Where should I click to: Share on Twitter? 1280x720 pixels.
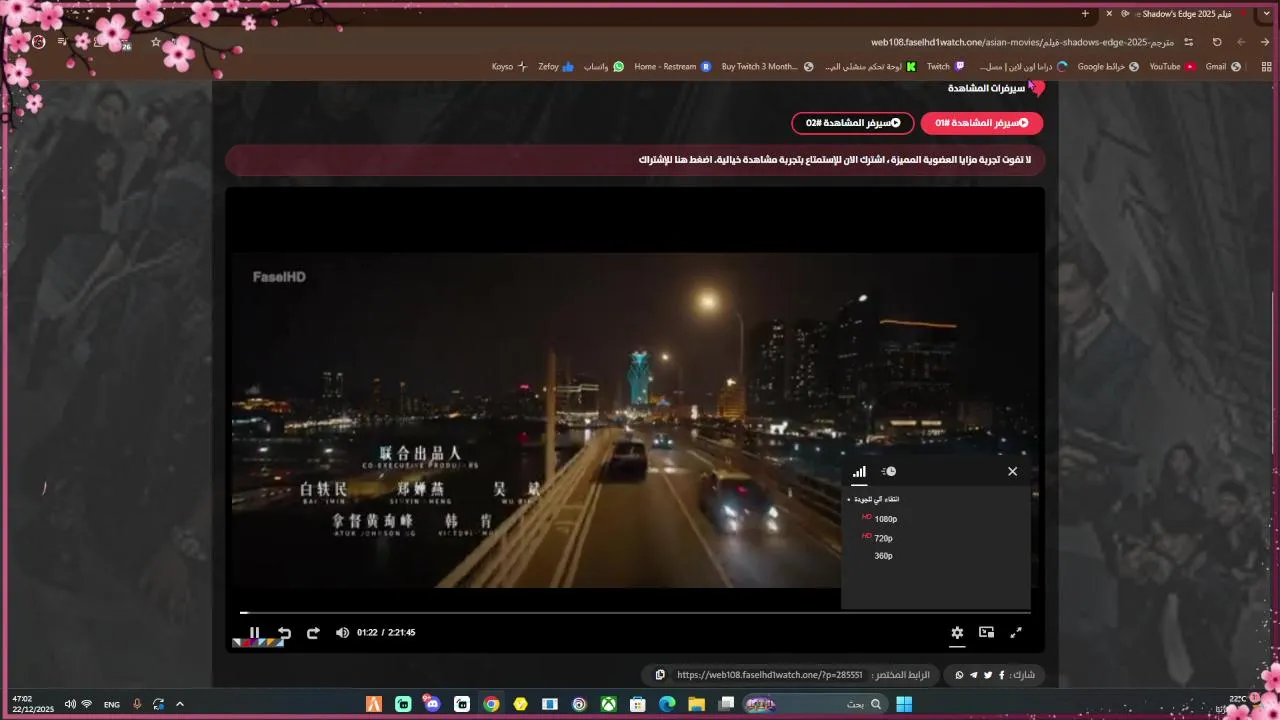pos(988,675)
